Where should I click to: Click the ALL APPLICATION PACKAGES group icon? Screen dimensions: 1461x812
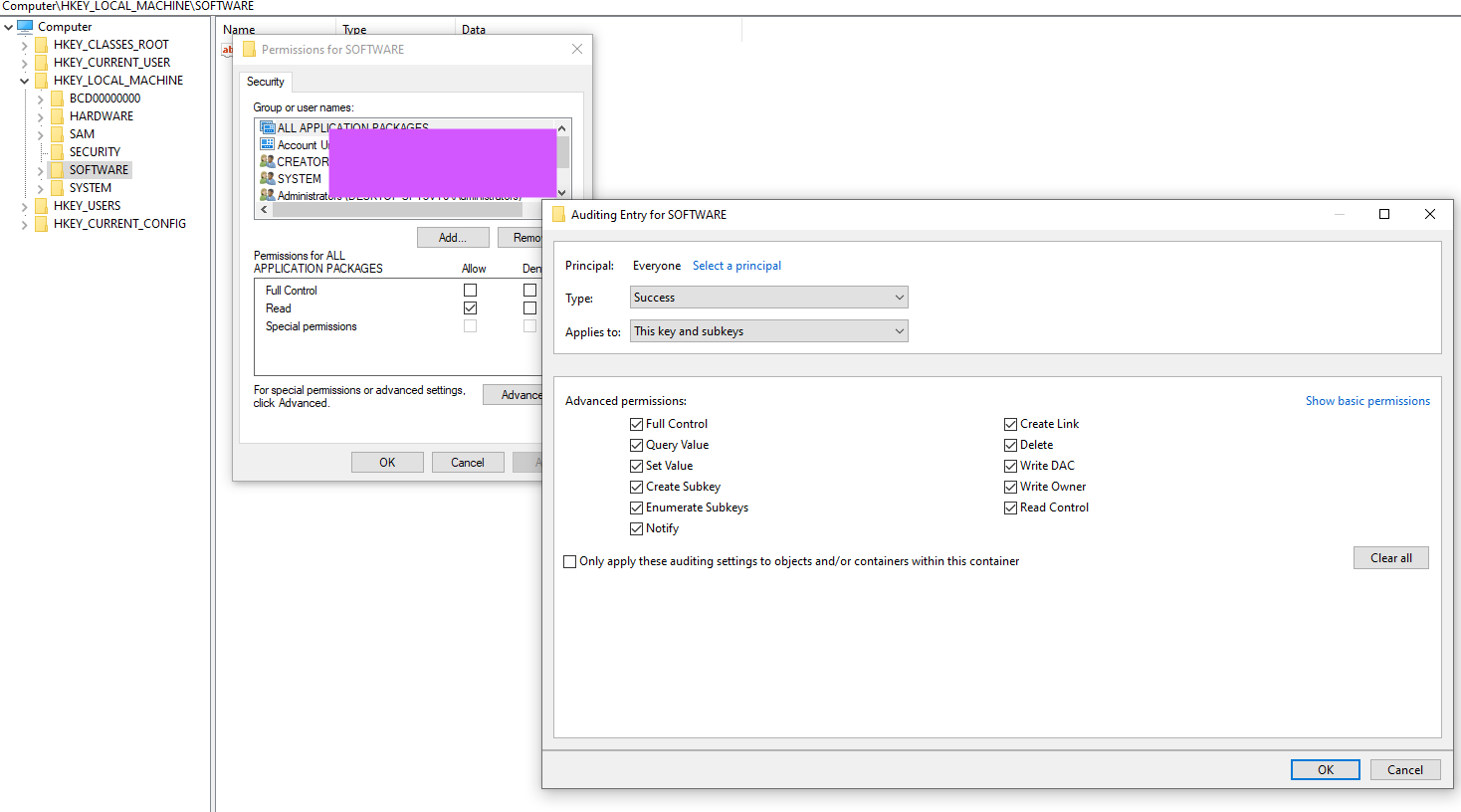click(x=267, y=127)
